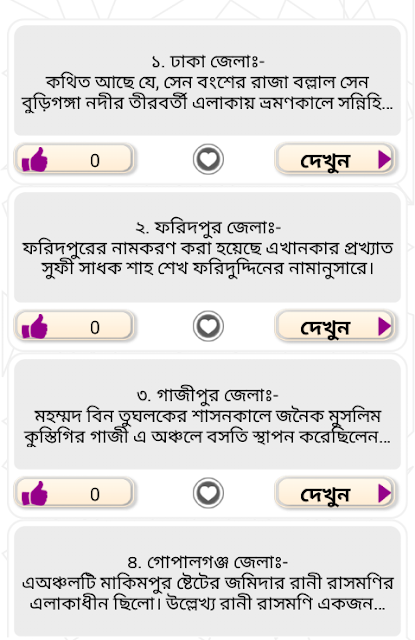Open দেখুন for গাজীপুর জেলা entry

335,493
